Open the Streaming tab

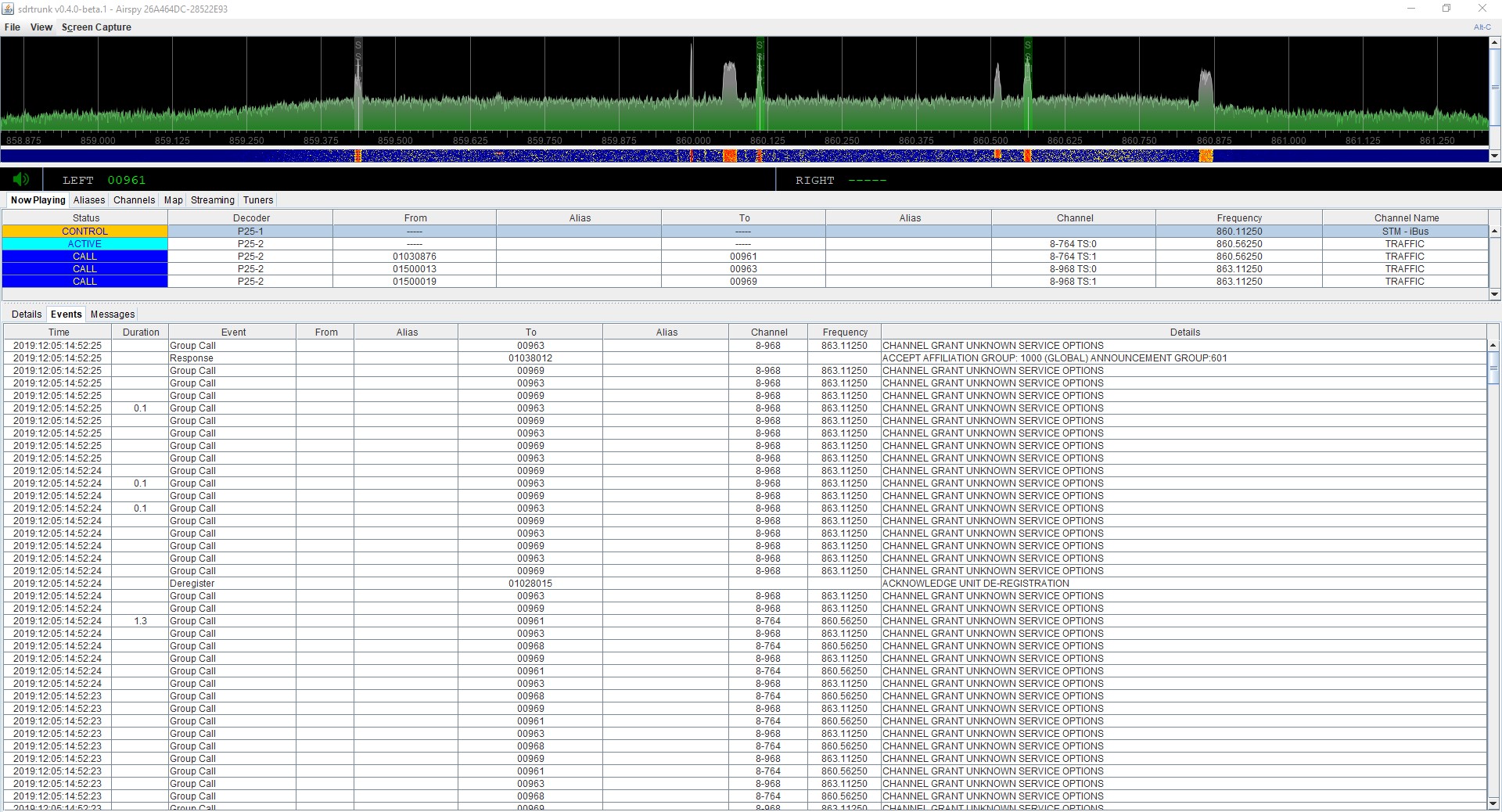point(212,200)
